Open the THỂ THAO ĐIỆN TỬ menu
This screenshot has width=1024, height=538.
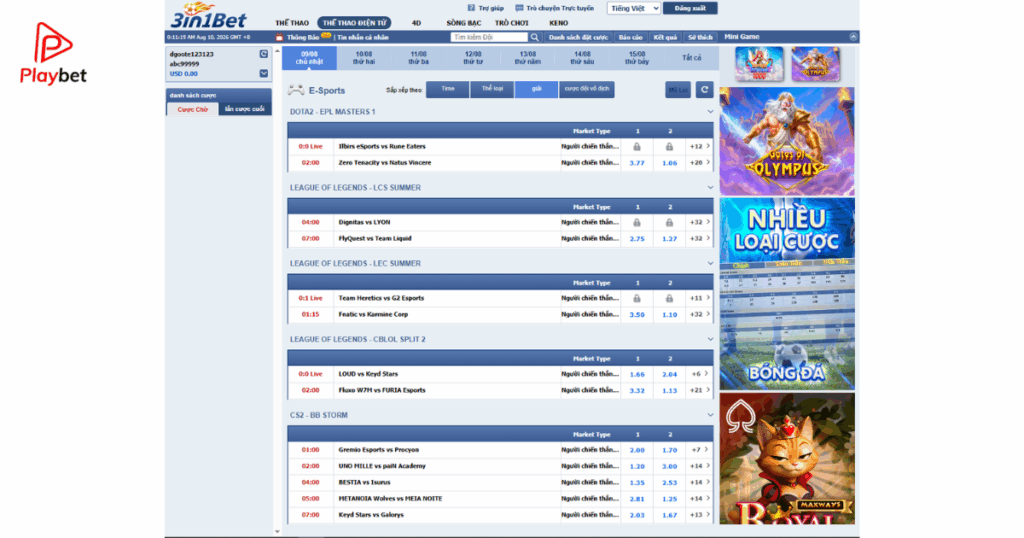(355, 23)
